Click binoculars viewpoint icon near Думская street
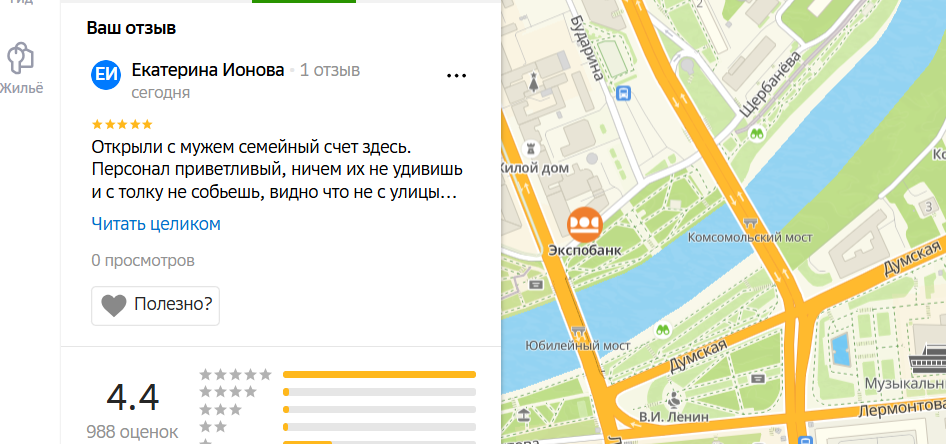The width and height of the screenshot is (946, 444). tap(662, 330)
